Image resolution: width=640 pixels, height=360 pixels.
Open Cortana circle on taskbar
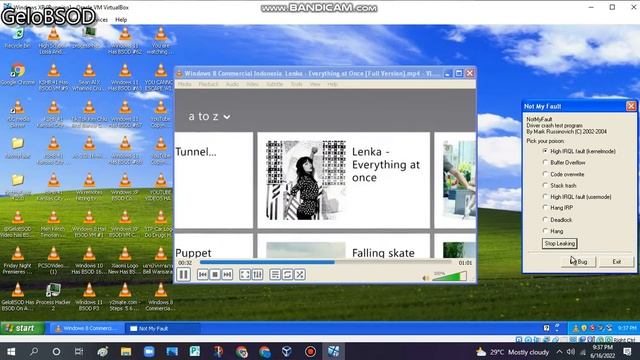[56, 351]
